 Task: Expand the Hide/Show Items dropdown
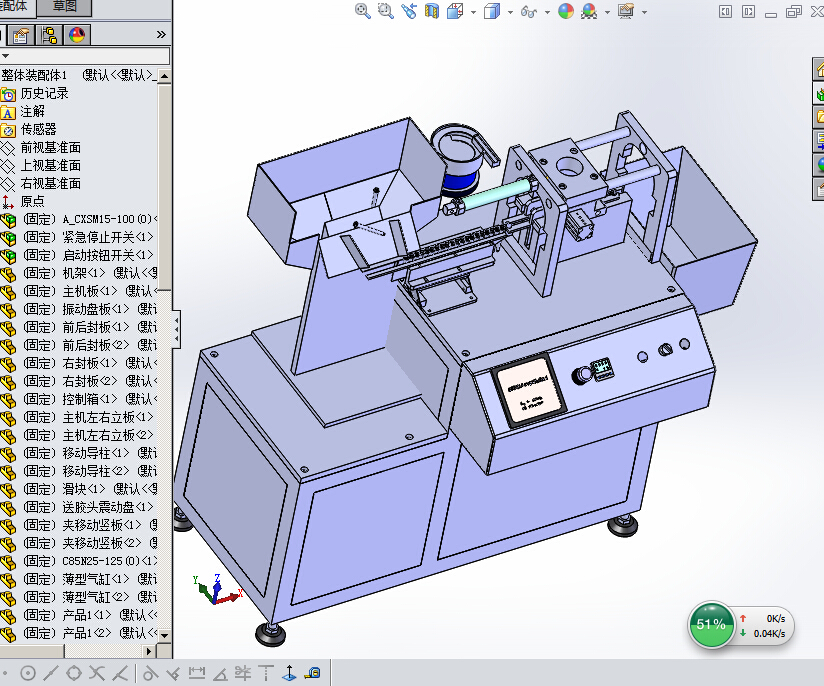545,12
